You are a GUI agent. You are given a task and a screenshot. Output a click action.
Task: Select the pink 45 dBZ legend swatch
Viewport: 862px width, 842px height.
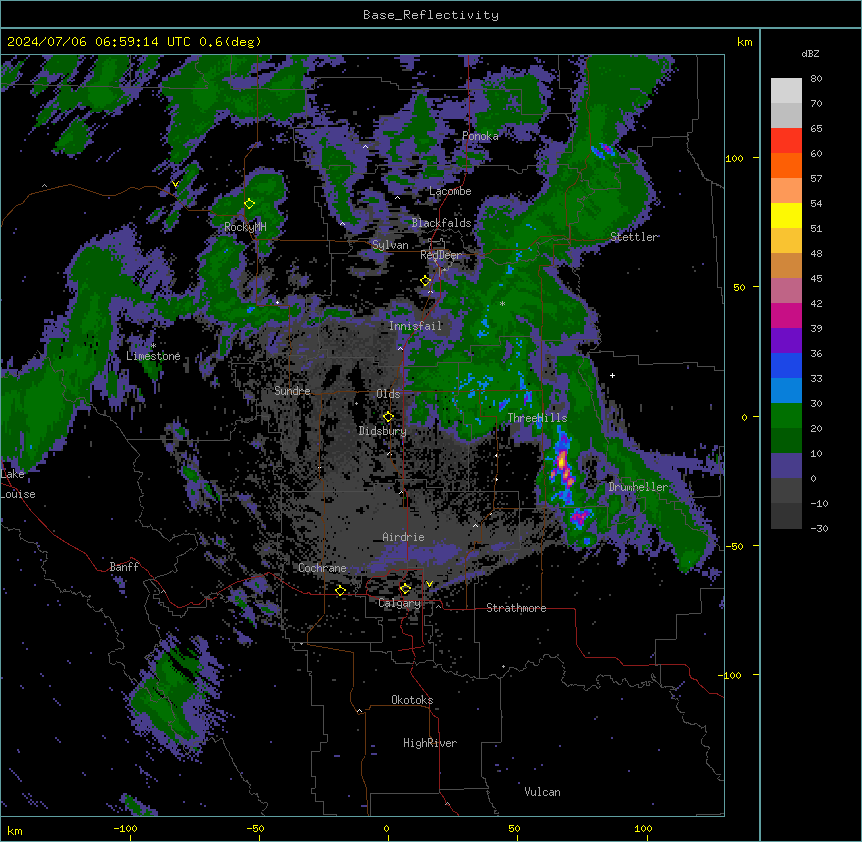click(786, 290)
